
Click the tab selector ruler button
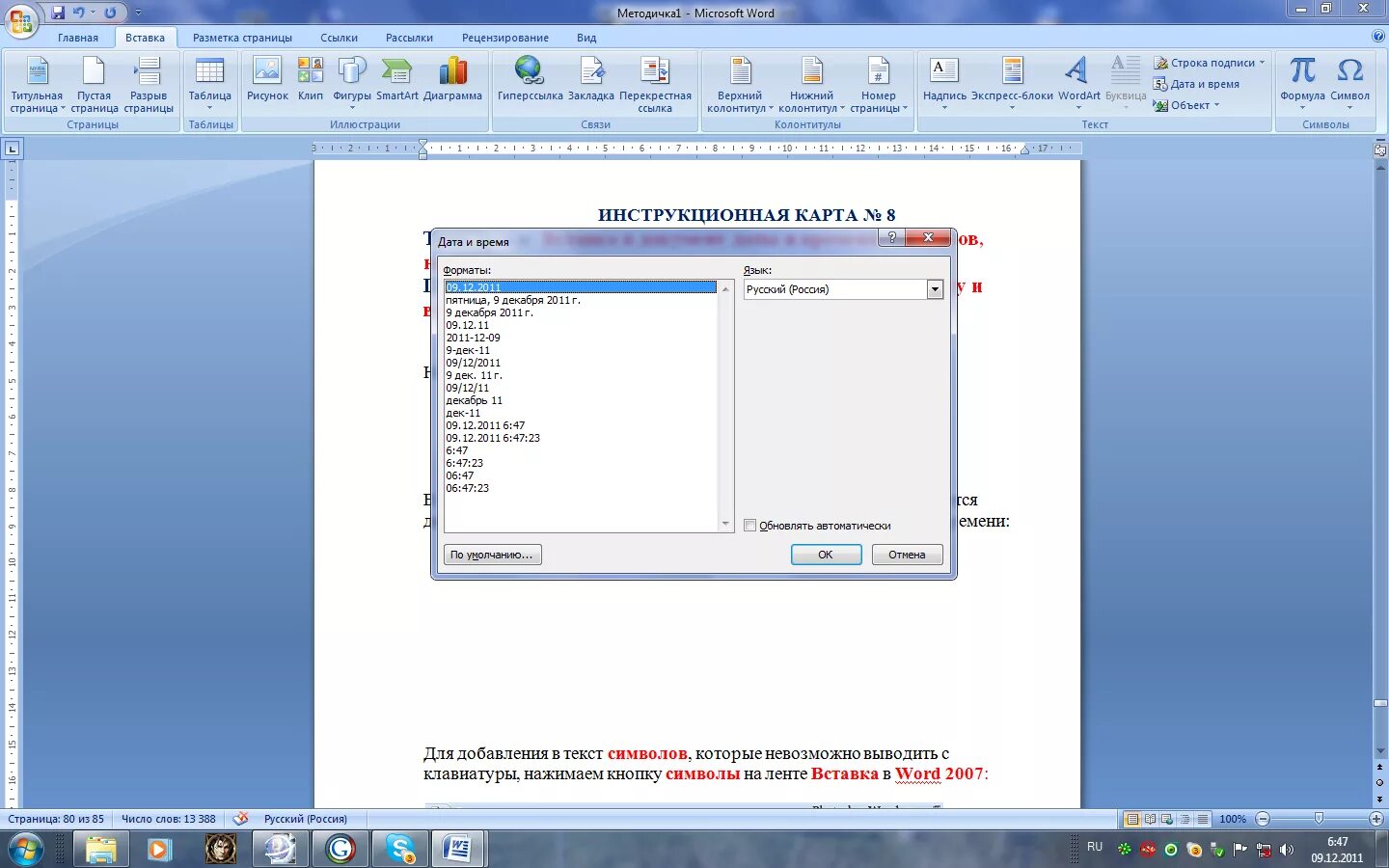pyautogui.click(x=12, y=149)
